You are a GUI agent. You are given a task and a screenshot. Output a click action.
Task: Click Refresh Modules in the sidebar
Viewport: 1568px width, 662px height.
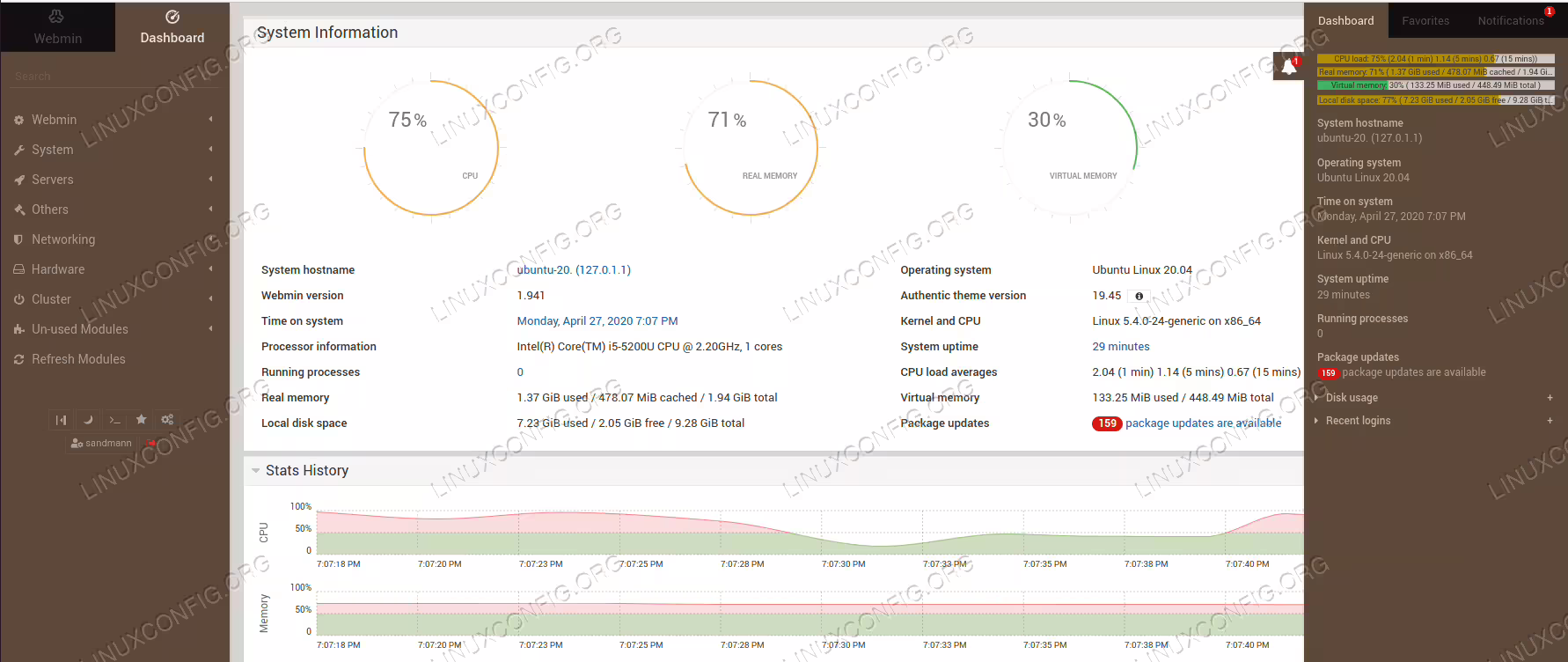click(x=78, y=359)
